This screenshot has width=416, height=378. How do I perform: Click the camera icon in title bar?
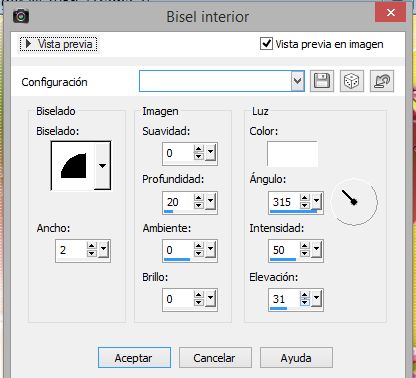[x=21, y=16]
